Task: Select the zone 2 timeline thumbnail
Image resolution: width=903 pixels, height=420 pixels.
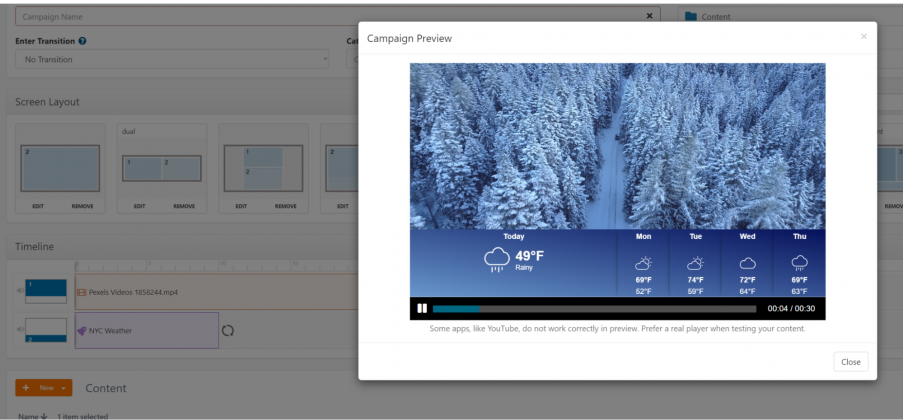Action: pos(46,330)
